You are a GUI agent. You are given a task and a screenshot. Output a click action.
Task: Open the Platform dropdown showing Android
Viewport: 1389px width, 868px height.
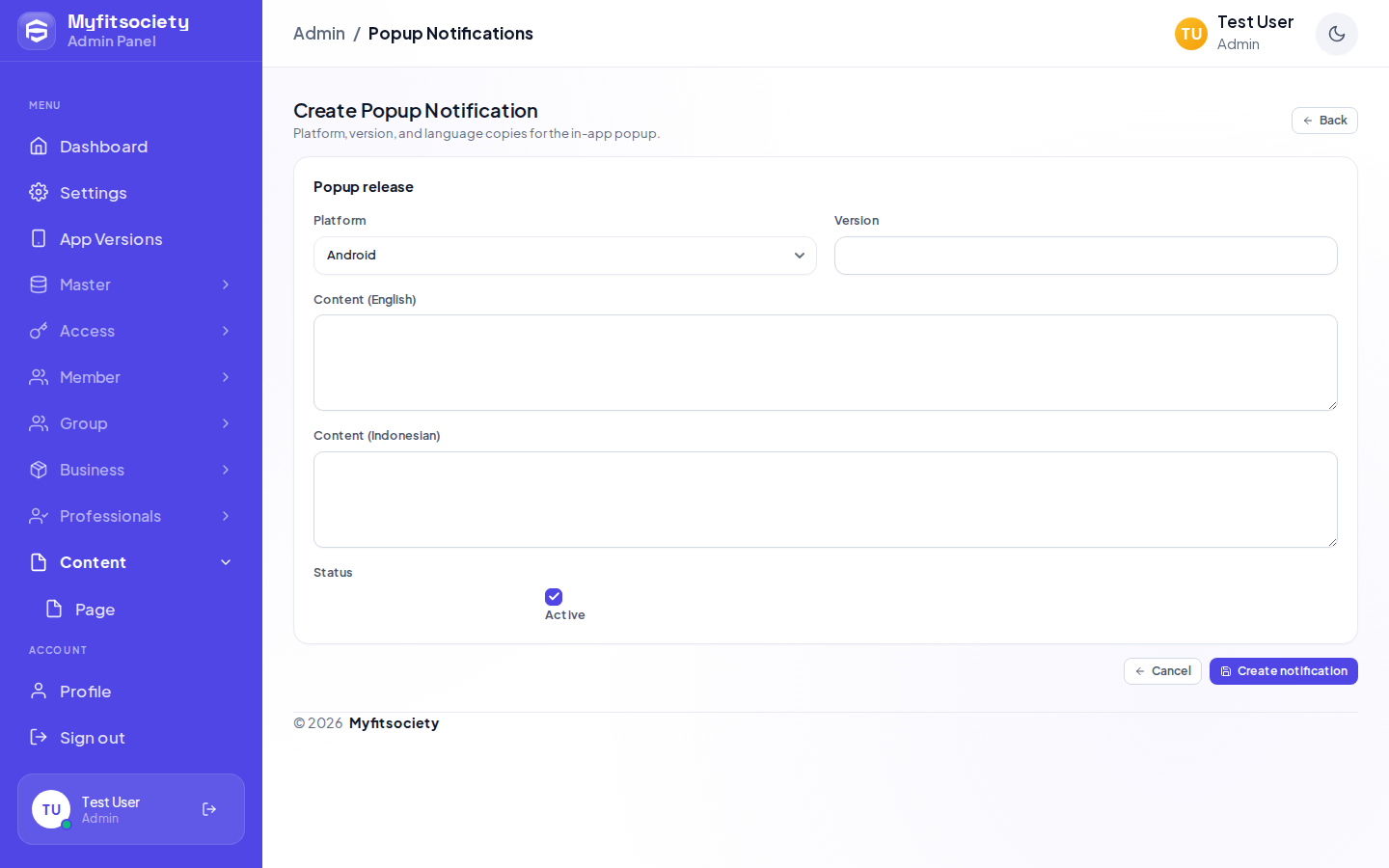(565, 256)
